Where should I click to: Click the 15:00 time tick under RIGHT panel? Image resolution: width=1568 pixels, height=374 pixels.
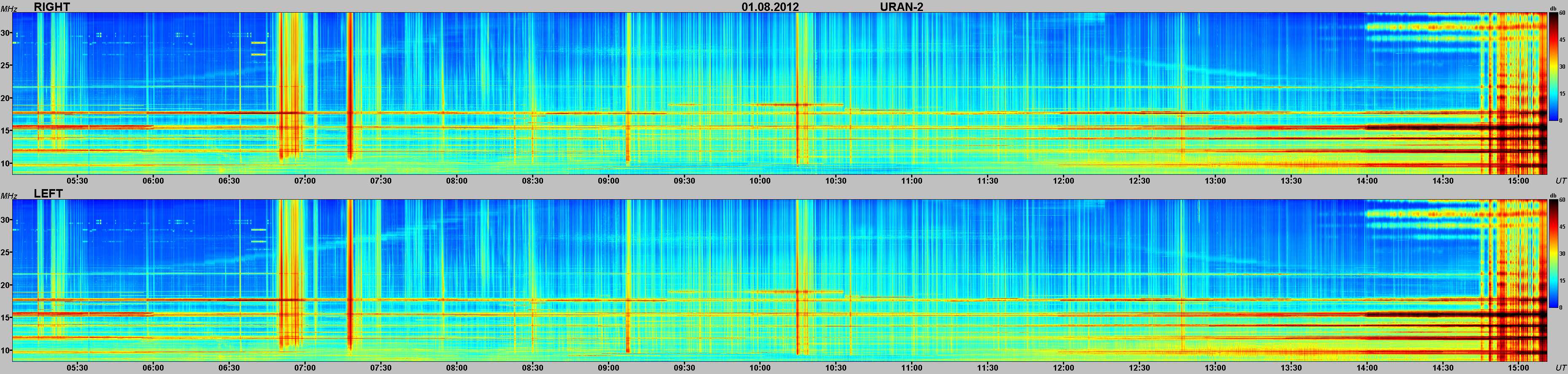tap(1519, 181)
